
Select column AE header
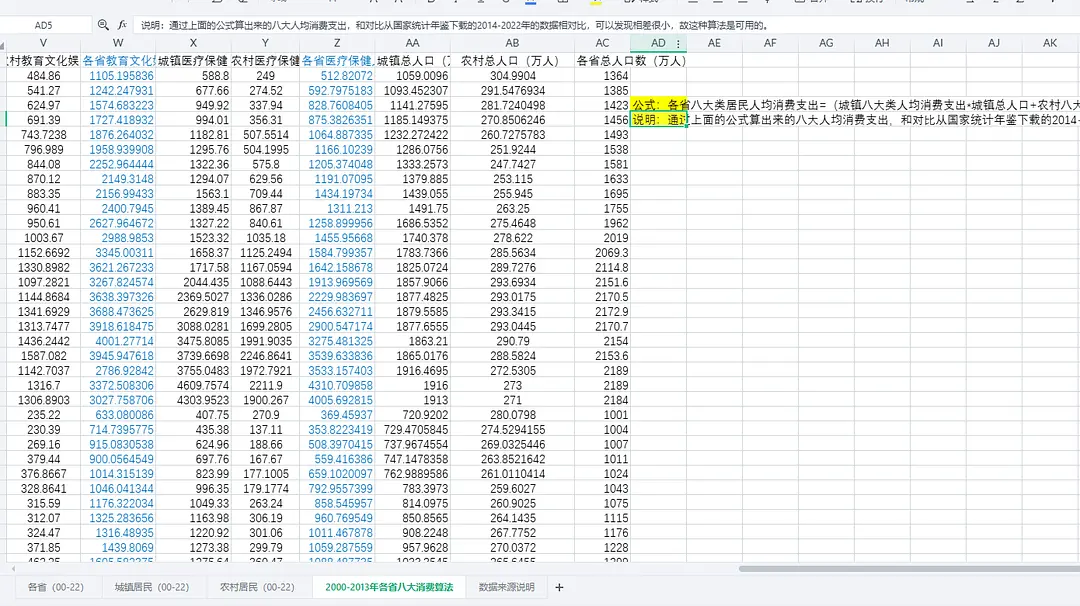tap(714, 43)
